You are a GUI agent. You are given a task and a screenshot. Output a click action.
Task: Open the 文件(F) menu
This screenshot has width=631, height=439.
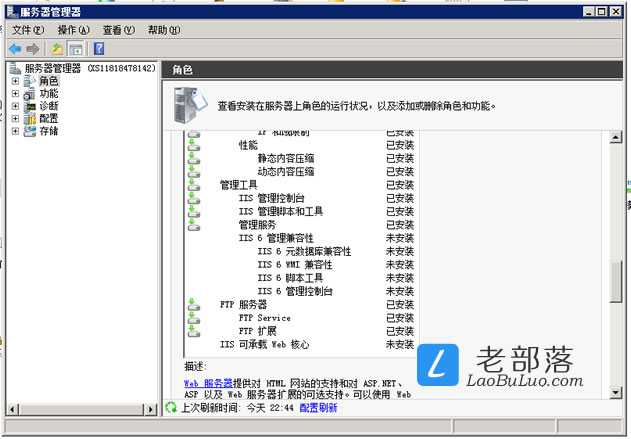tap(28, 30)
